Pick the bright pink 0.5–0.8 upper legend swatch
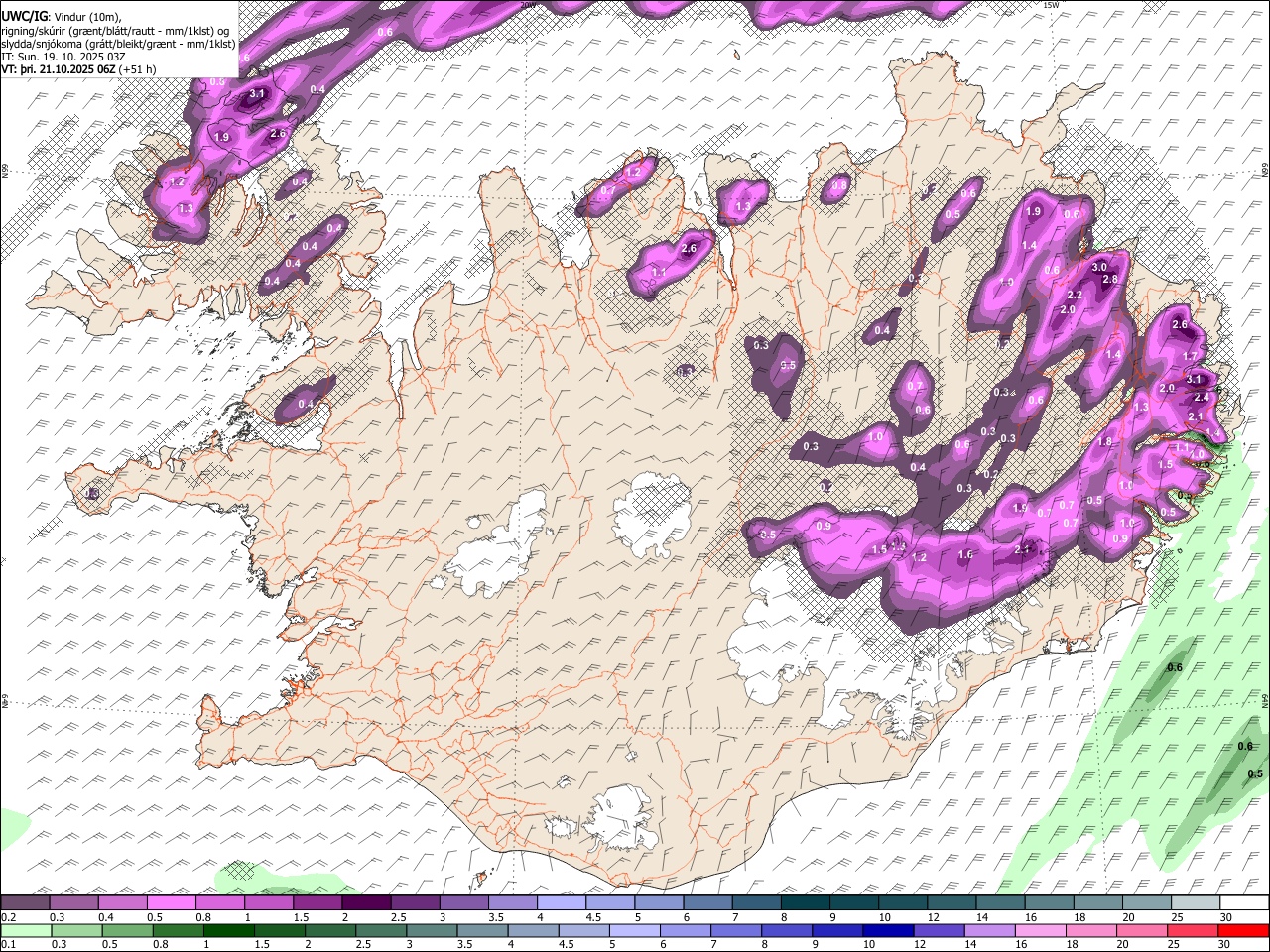 [171, 903]
